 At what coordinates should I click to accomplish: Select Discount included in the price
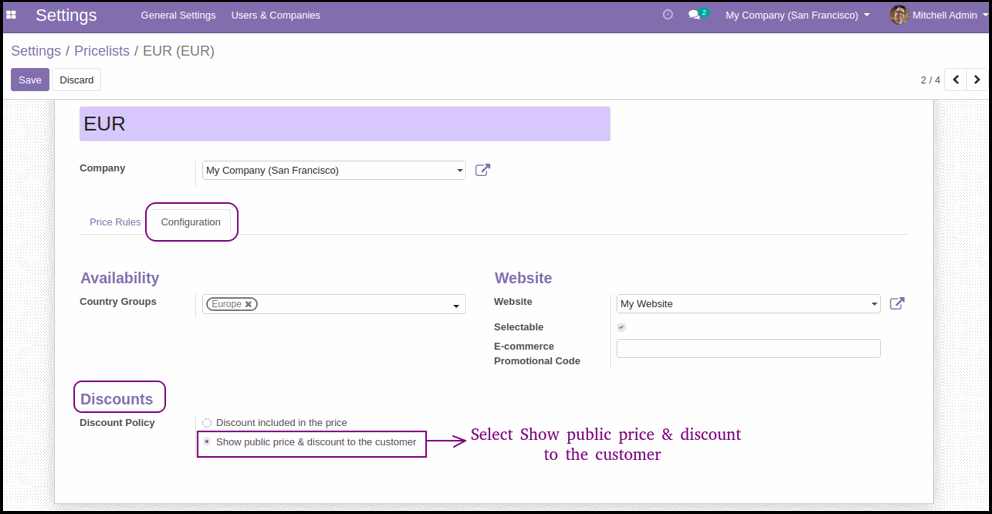207,423
